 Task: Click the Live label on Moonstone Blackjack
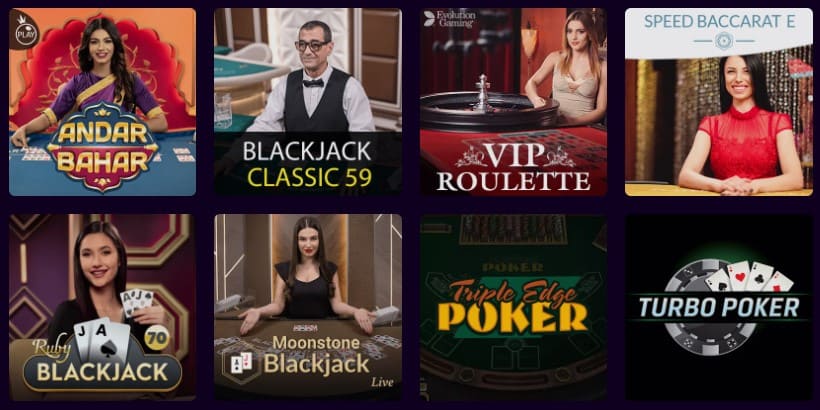pos(382,382)
